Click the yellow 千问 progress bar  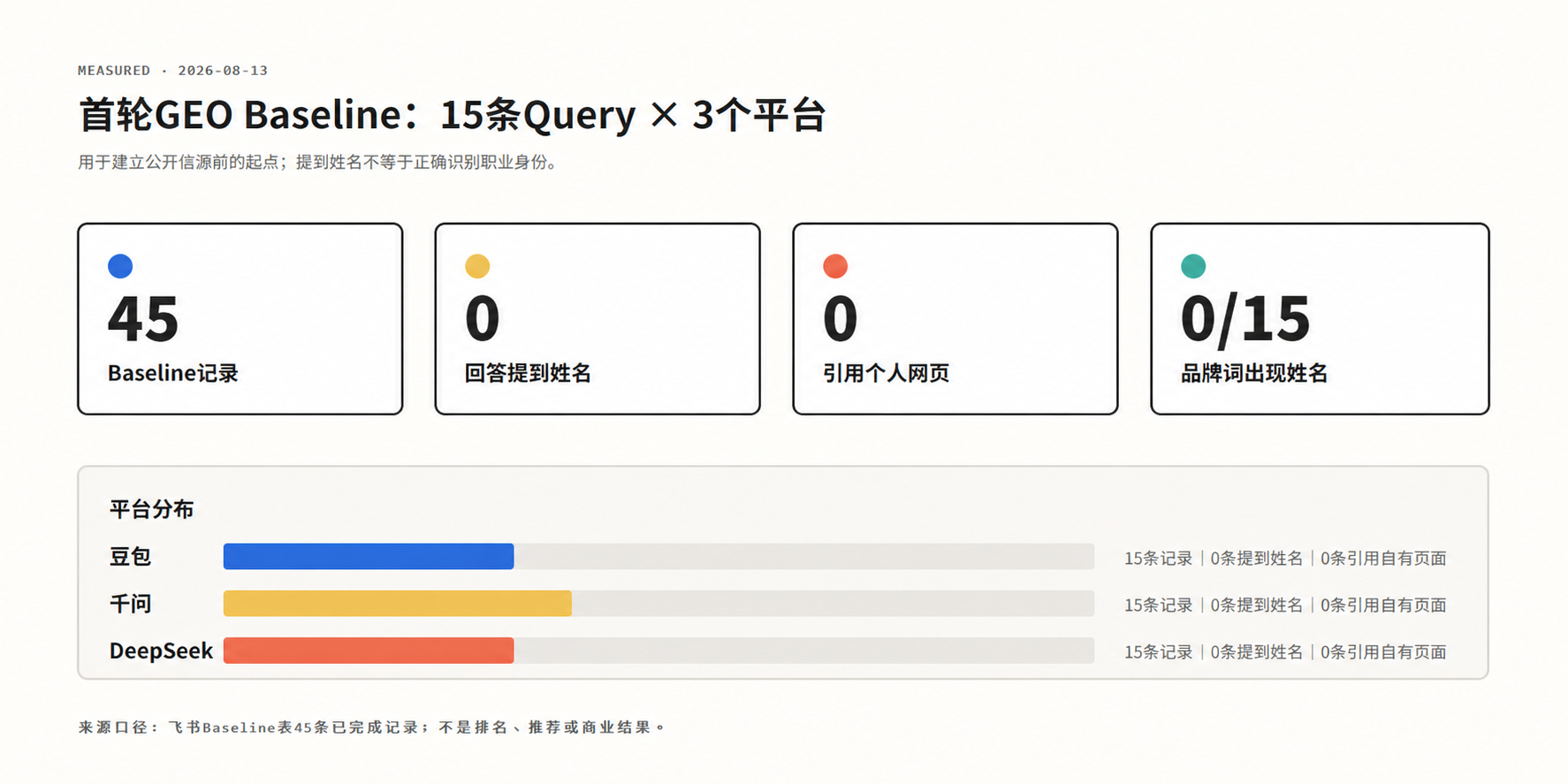(398, 604)
